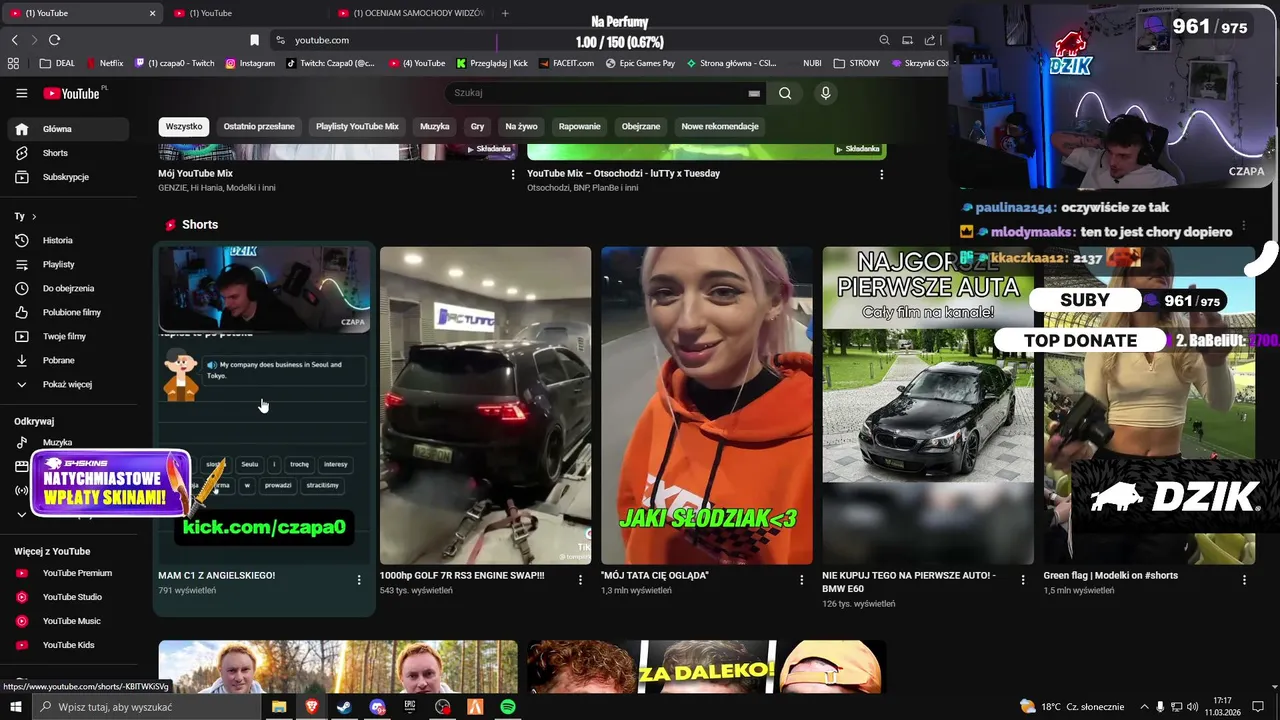The image size is (1280, 720).
Task: Open the Epic Games Pay bookmark
Action: pyautogui.click(x=640, y=63)
